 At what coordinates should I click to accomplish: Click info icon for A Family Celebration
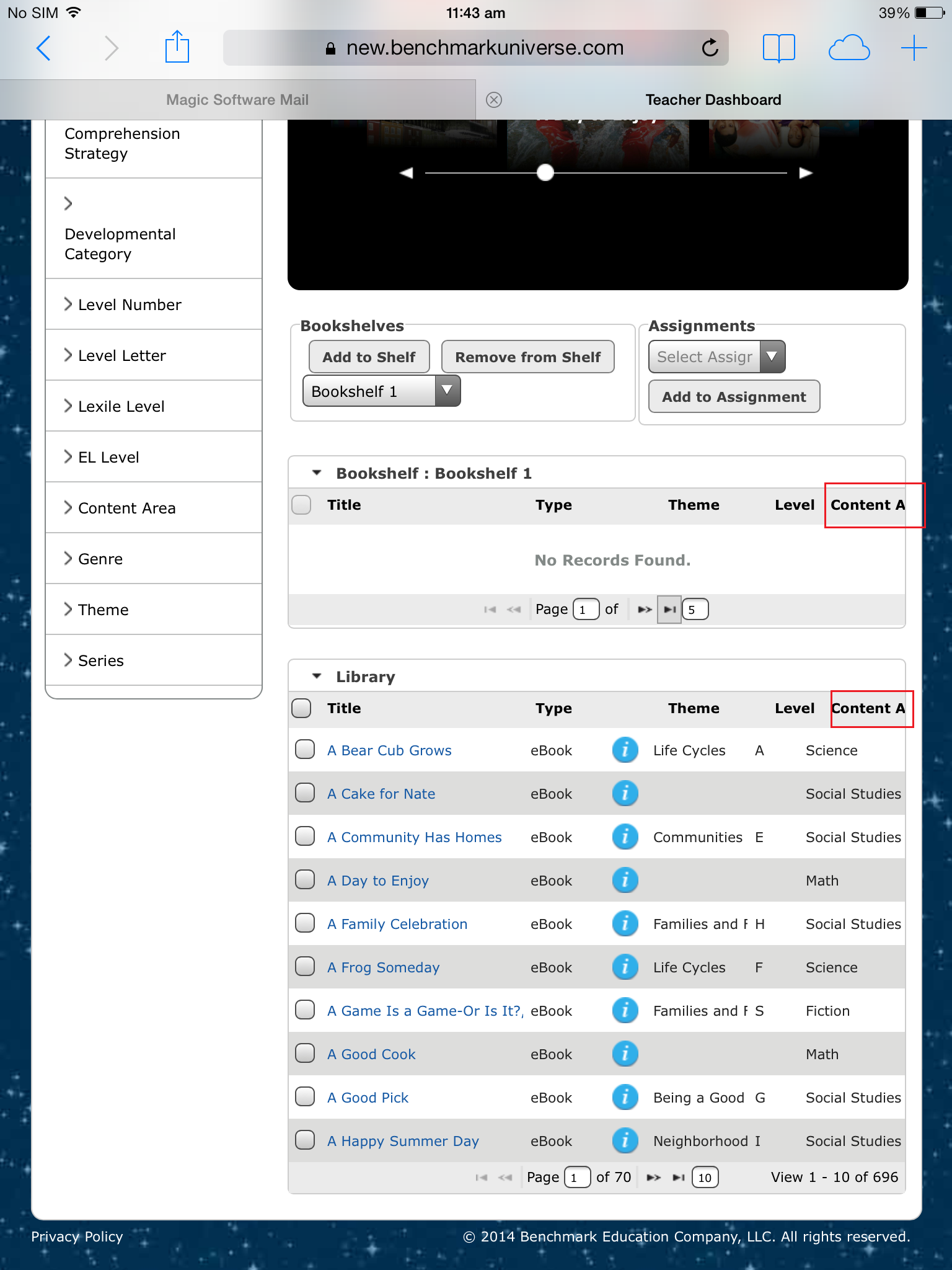click(x=625, y=924)
